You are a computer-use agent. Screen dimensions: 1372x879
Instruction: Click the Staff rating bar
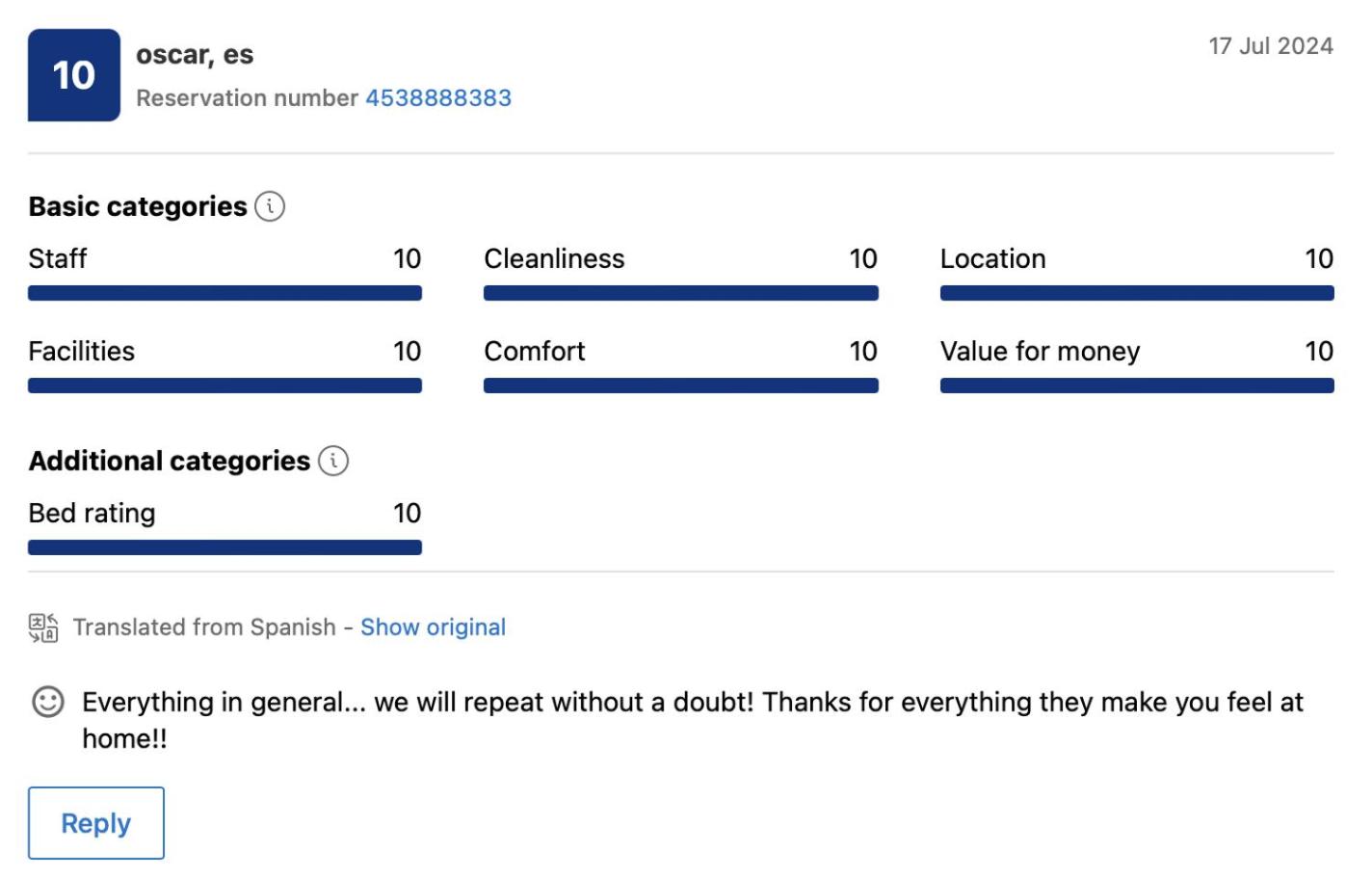pos(224,293)
